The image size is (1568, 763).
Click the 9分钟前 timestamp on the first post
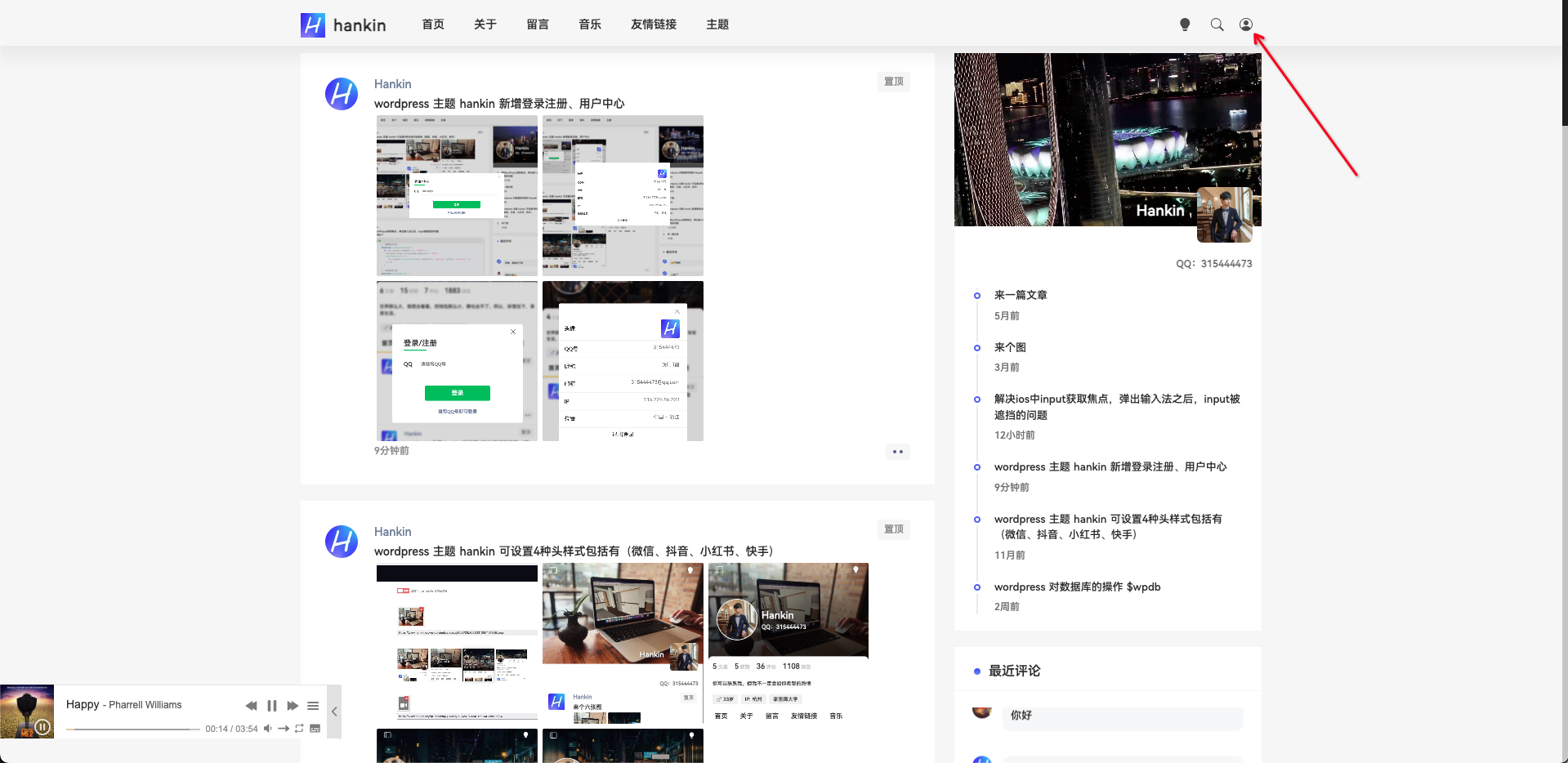(391, 451)
